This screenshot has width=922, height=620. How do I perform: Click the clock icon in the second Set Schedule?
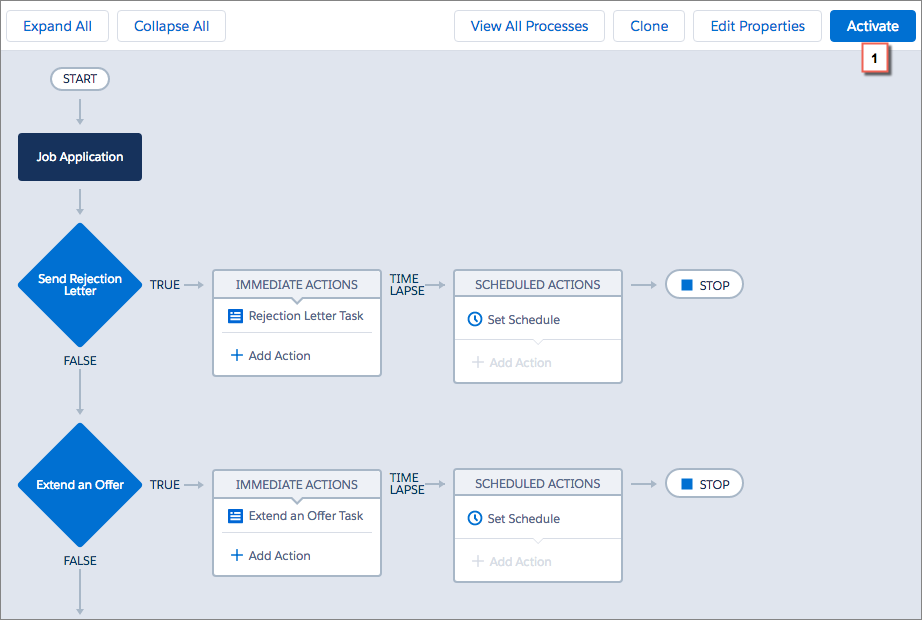pos(475,518)
